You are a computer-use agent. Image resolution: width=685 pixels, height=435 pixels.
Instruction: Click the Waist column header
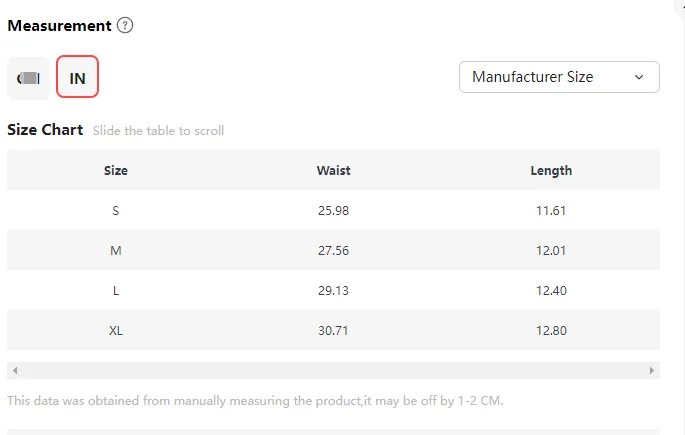[x=333, y=170]
